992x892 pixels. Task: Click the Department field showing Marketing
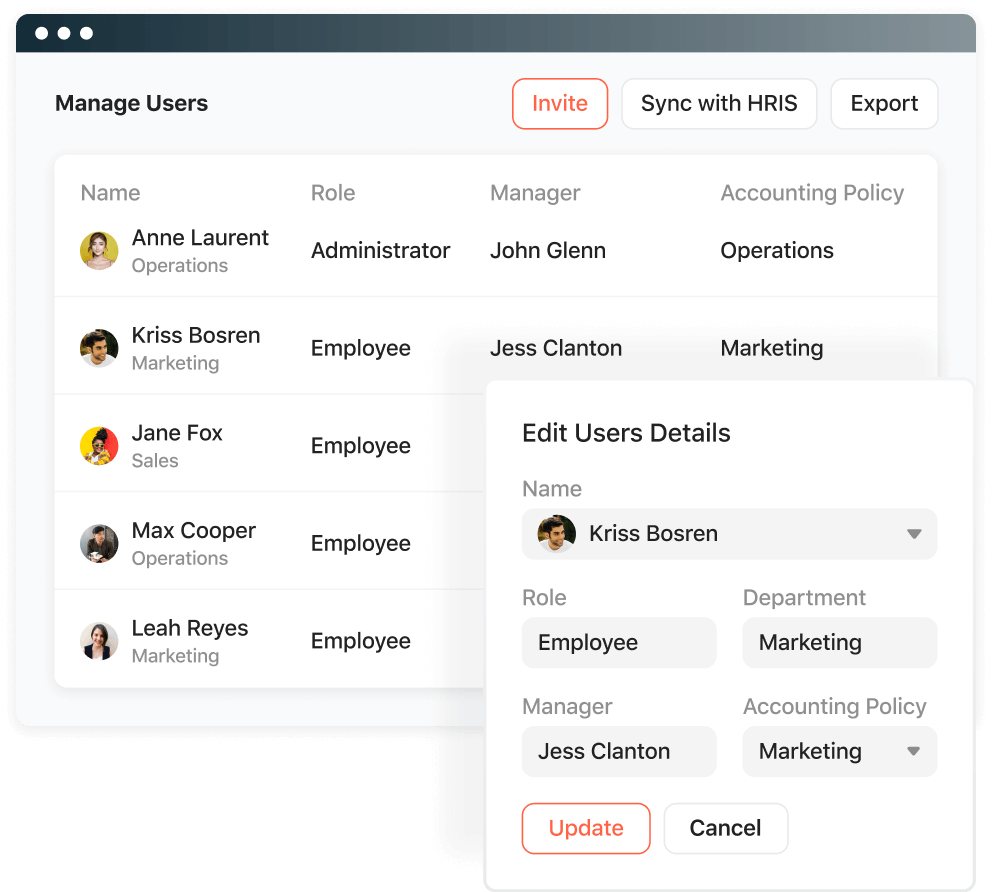click(x=840, y=643)
